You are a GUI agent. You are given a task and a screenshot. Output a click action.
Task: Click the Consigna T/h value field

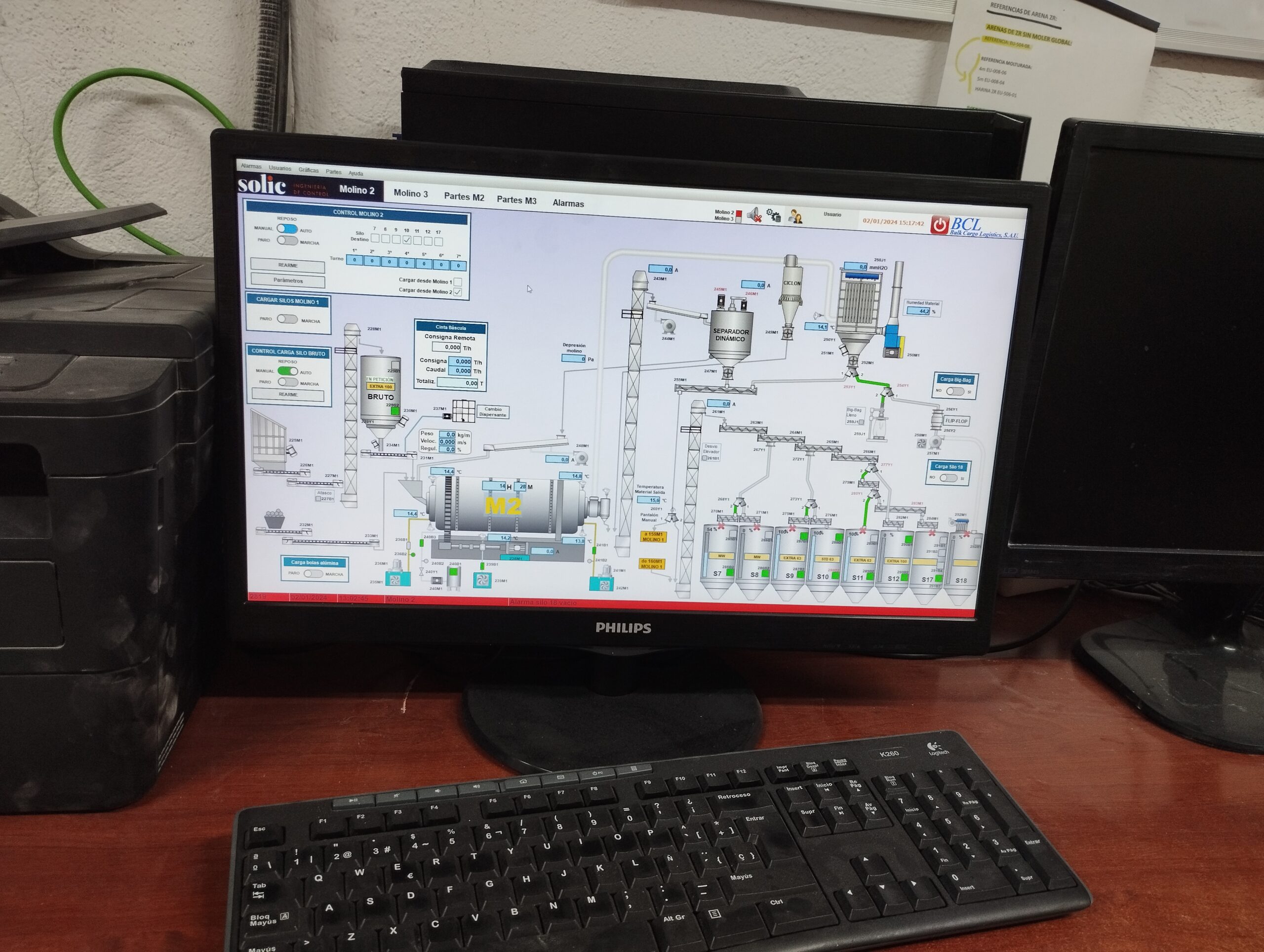pyautogui.click(x=460, y=362)
